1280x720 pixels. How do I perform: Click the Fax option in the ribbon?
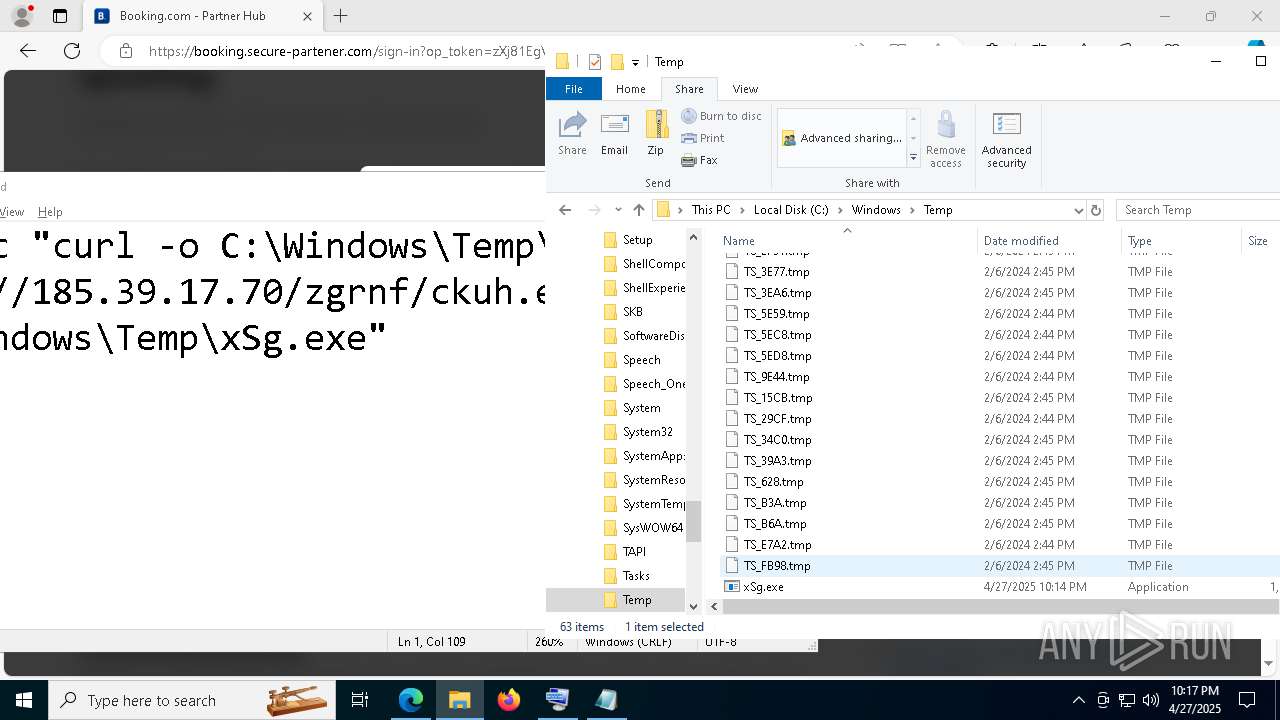(x=699, y=160)
